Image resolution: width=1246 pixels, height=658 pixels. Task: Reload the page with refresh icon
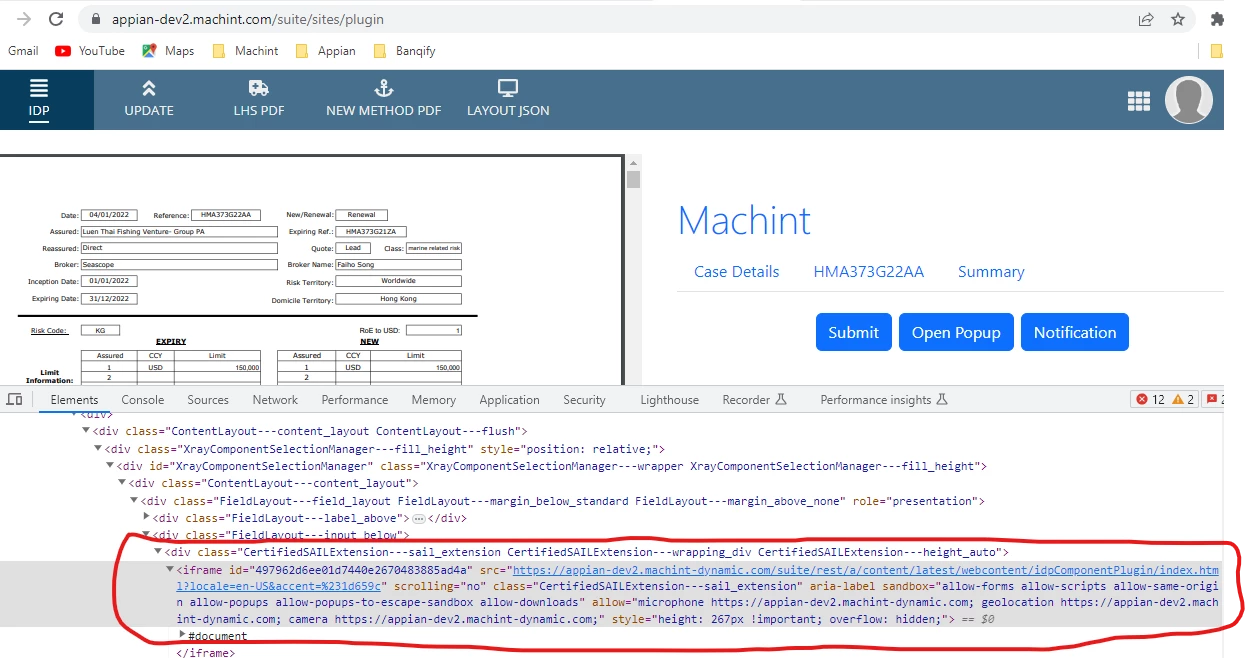[56, 19]
